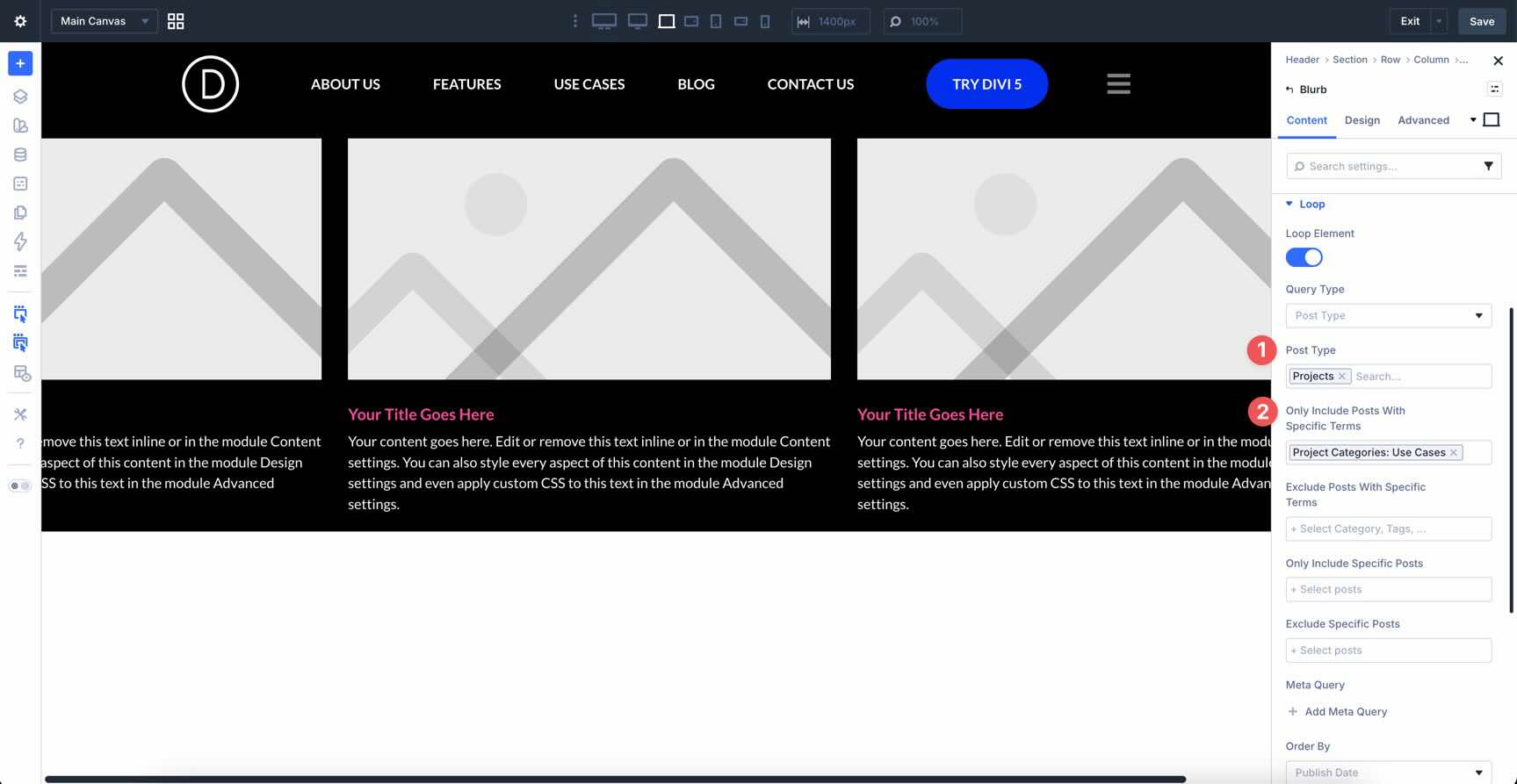1517x784 pixels.
Task: Open USE CASES menu link
Action: coord(589,84)
